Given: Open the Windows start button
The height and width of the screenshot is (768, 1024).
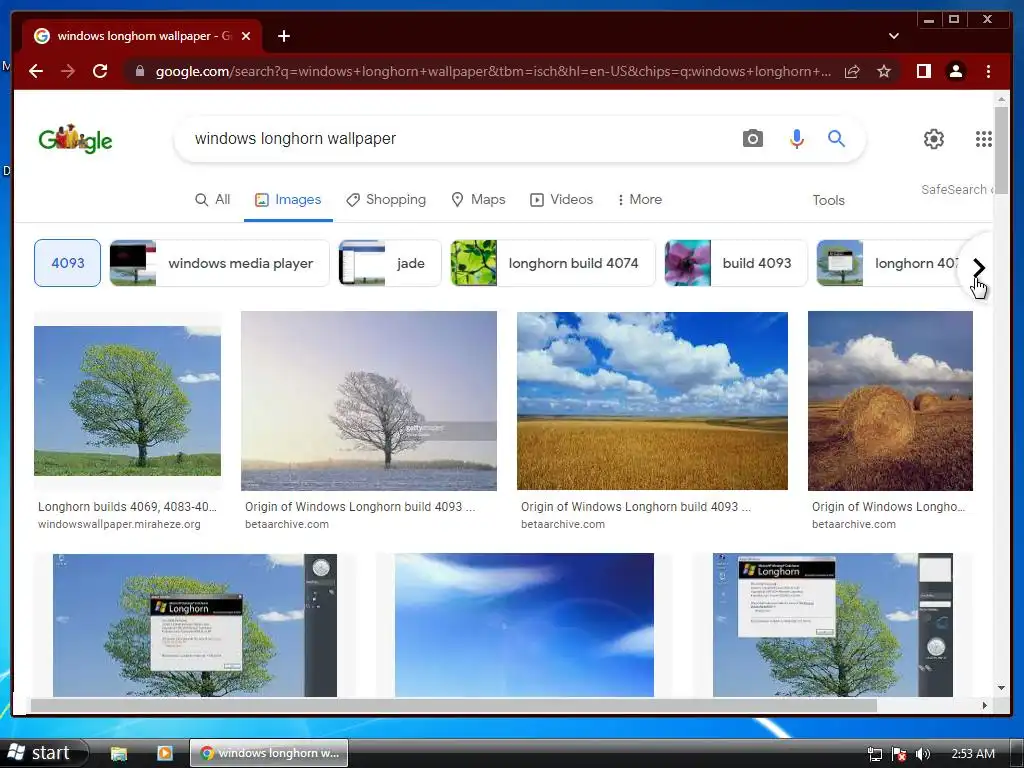Looking at the screenshot, I should click(43, 753).
